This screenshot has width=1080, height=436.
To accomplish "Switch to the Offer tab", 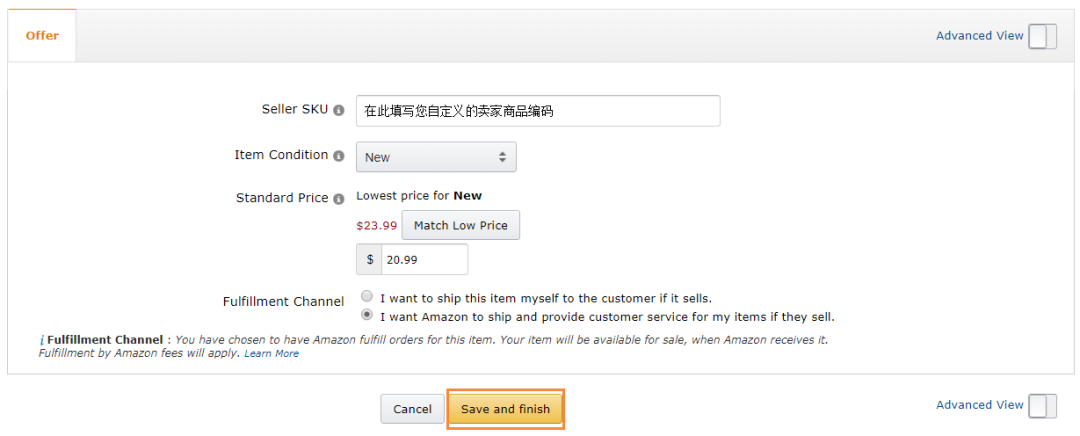I will click(42, 36).
